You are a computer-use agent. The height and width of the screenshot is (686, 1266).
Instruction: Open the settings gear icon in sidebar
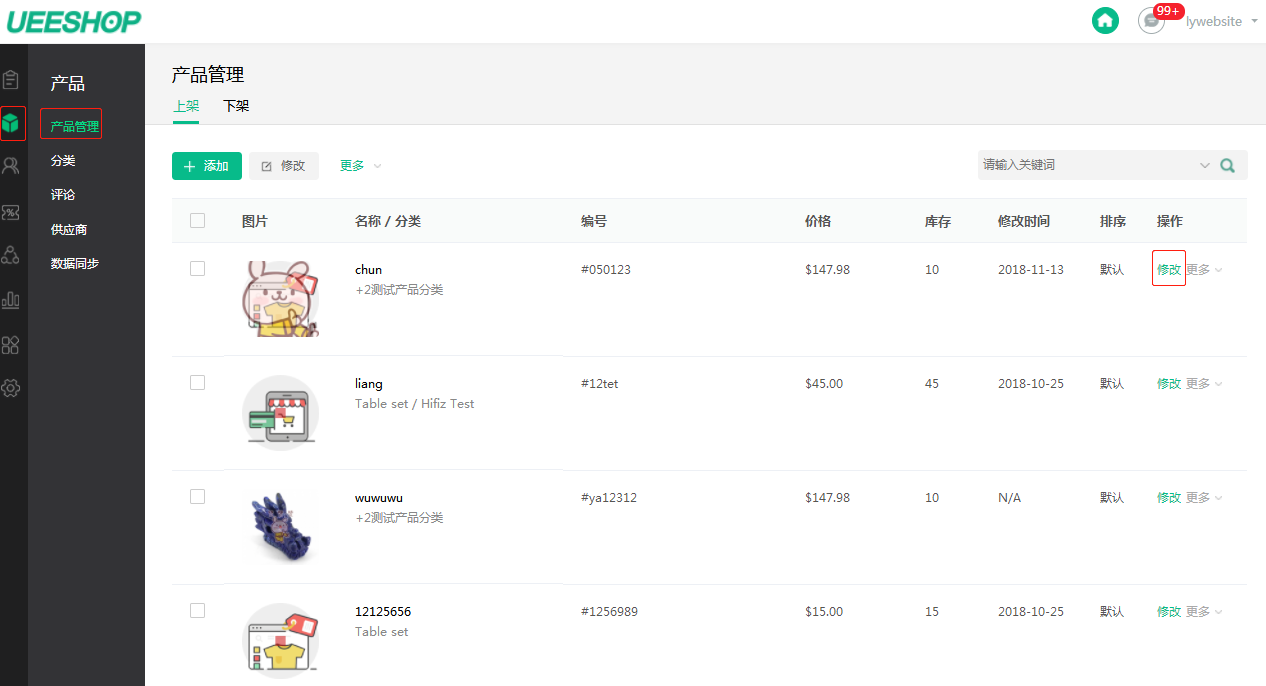coord(11,388)
